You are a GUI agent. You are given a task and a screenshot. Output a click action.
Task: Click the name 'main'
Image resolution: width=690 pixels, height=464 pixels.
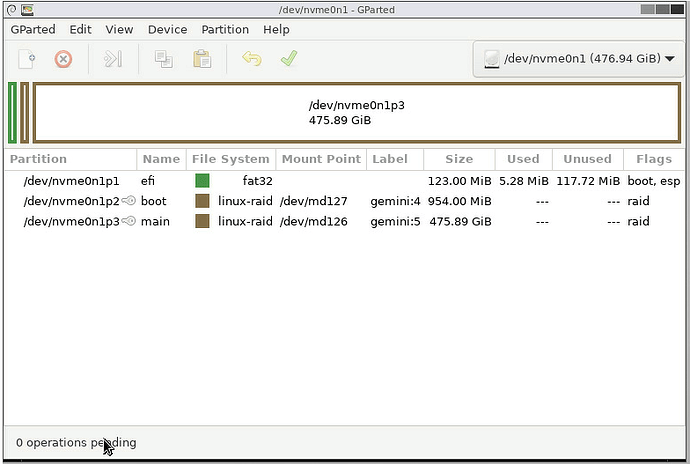tap(155, 221)
